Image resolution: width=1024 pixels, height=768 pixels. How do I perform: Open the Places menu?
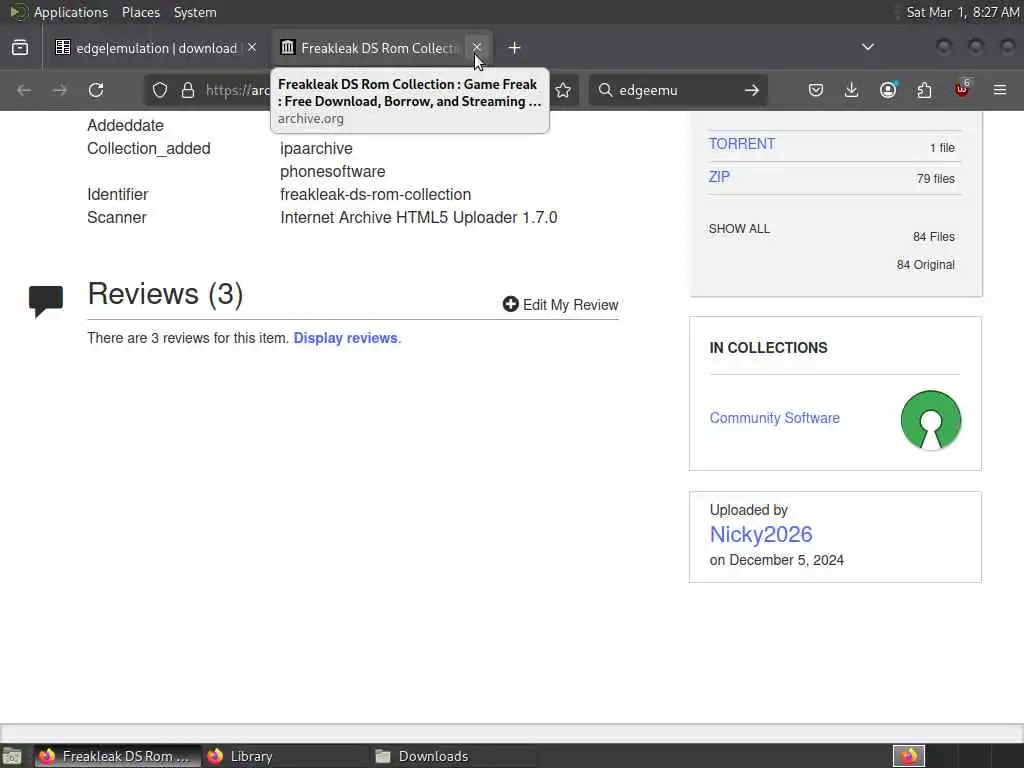140,12
